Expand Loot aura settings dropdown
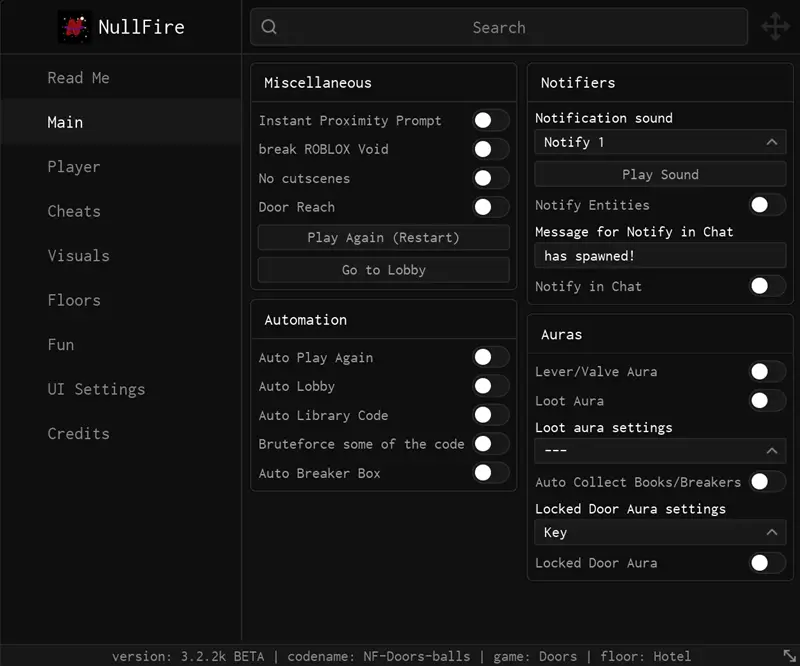Image resolution: width=800 pixels, height=666 pixels. pos(660,451)
